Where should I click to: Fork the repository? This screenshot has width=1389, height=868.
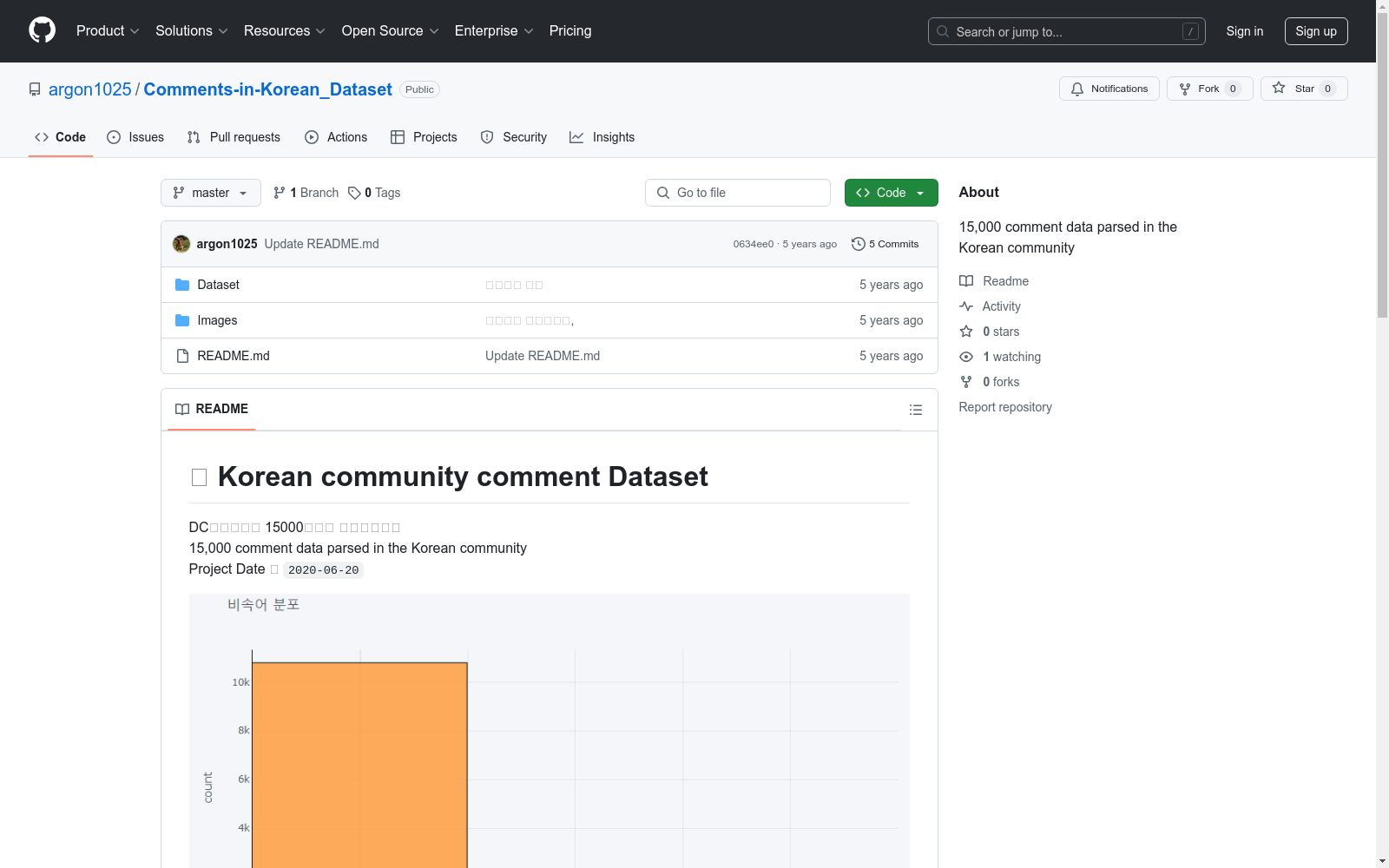pyautogui.click(x=1210, y=89)
